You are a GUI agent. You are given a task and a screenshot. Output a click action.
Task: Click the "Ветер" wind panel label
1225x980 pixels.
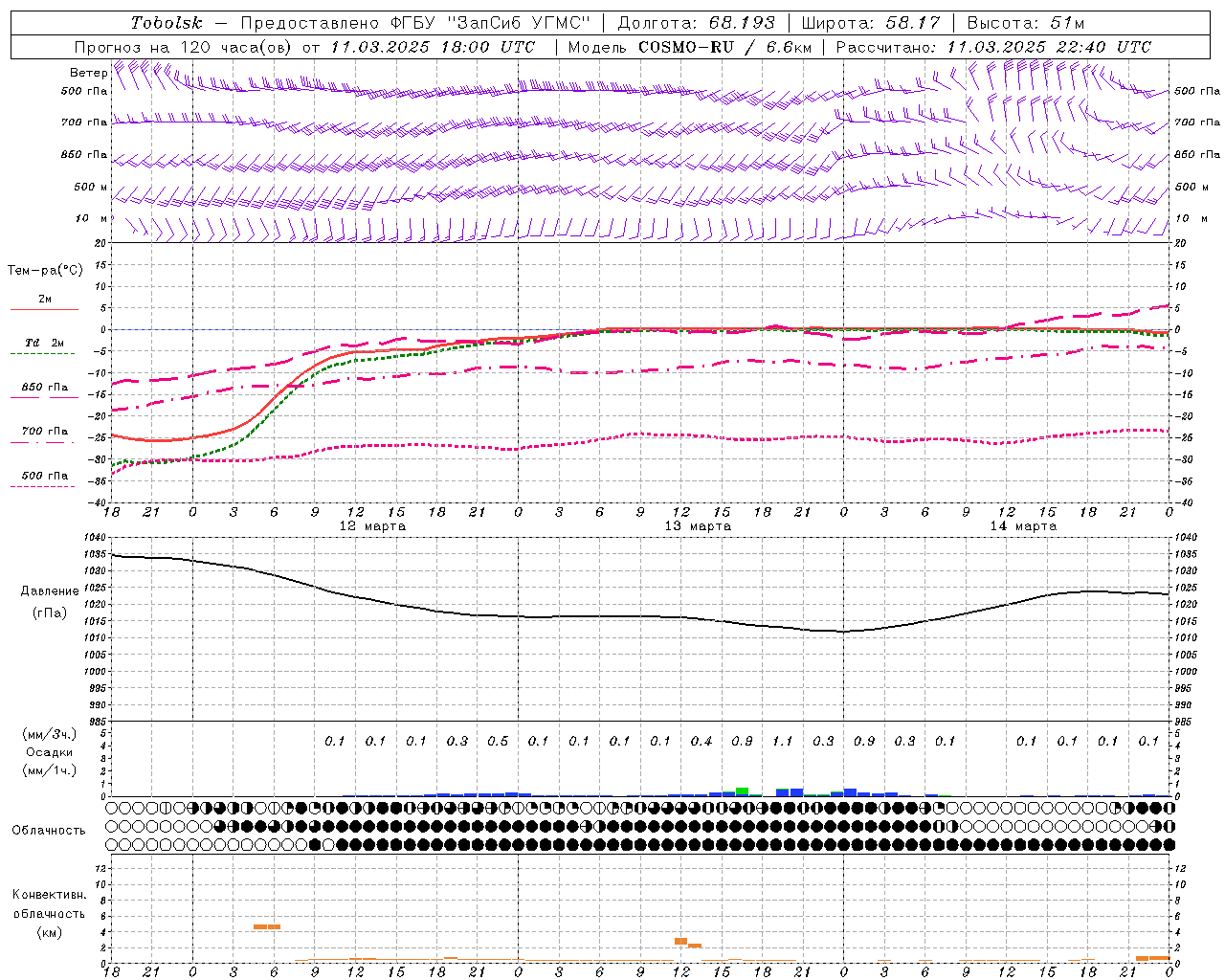point(89,73)
